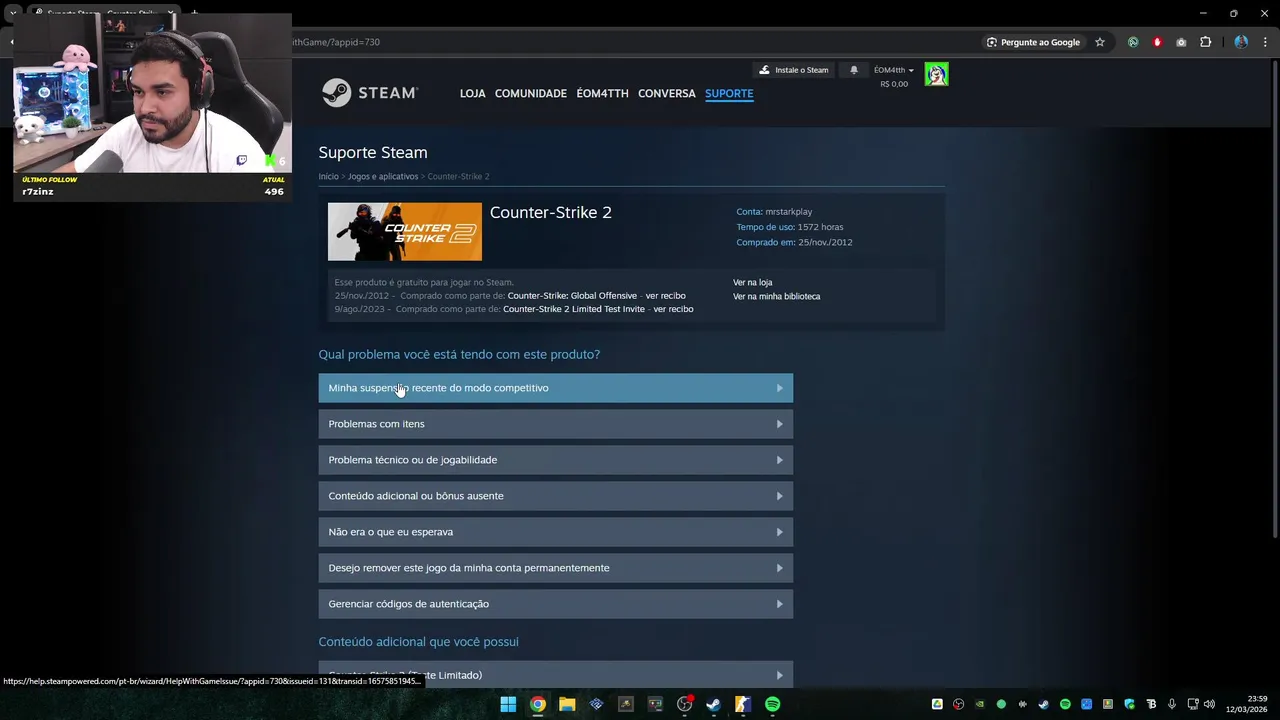Open Counter-Strike icon in taskbar
1280x720 pixels.
[743, 704]
